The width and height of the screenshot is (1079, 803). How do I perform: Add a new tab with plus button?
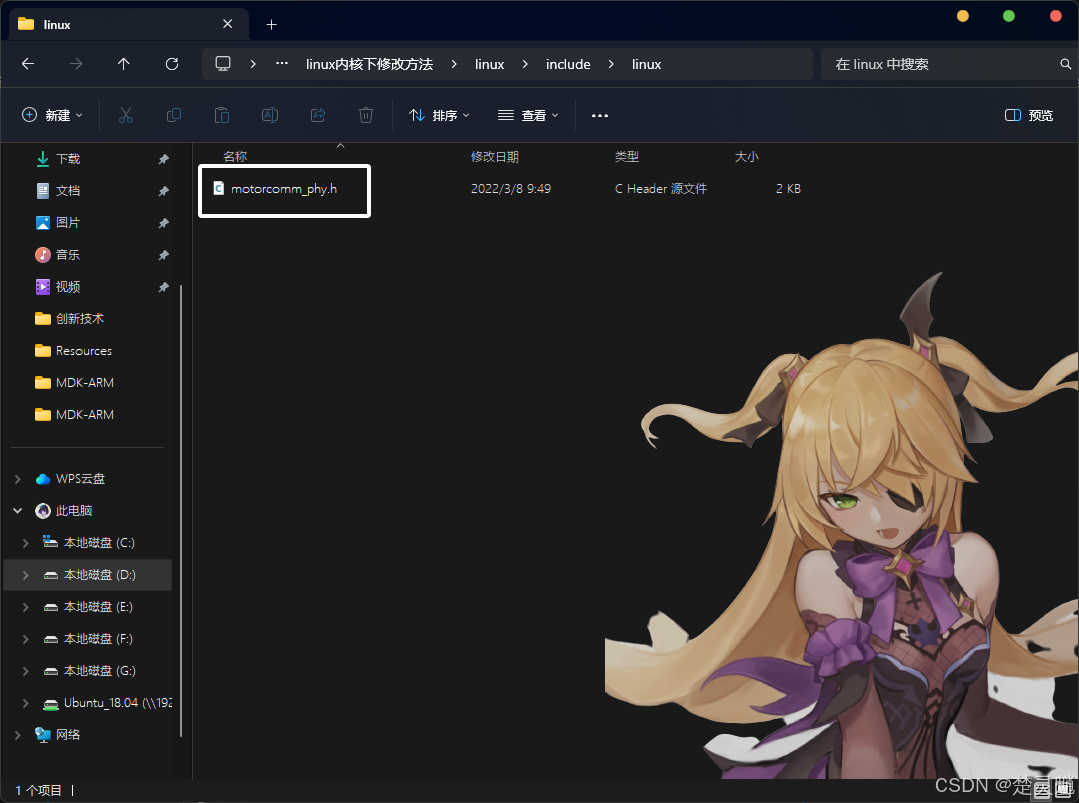(272, 25)
